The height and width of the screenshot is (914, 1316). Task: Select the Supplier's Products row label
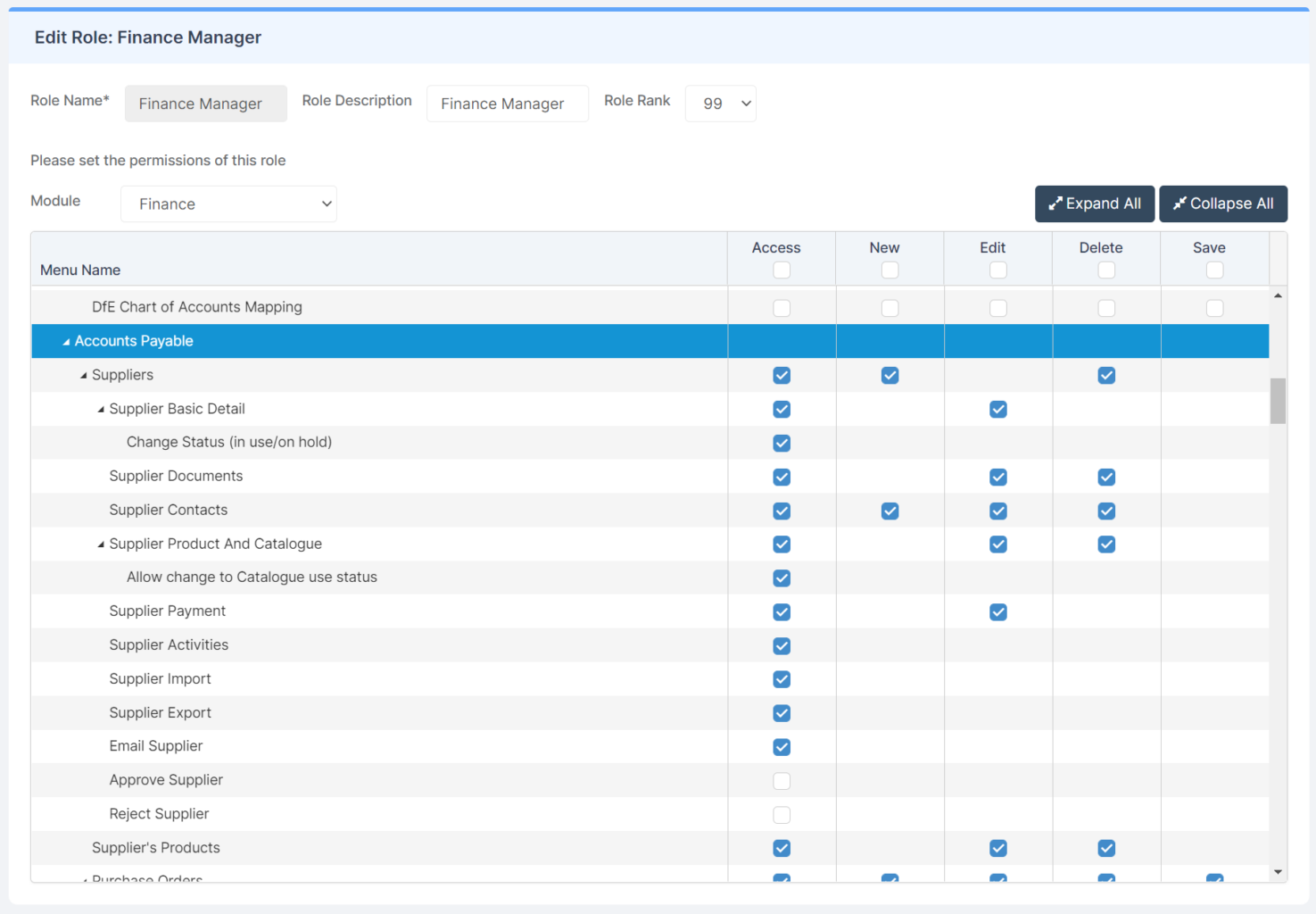156,847
